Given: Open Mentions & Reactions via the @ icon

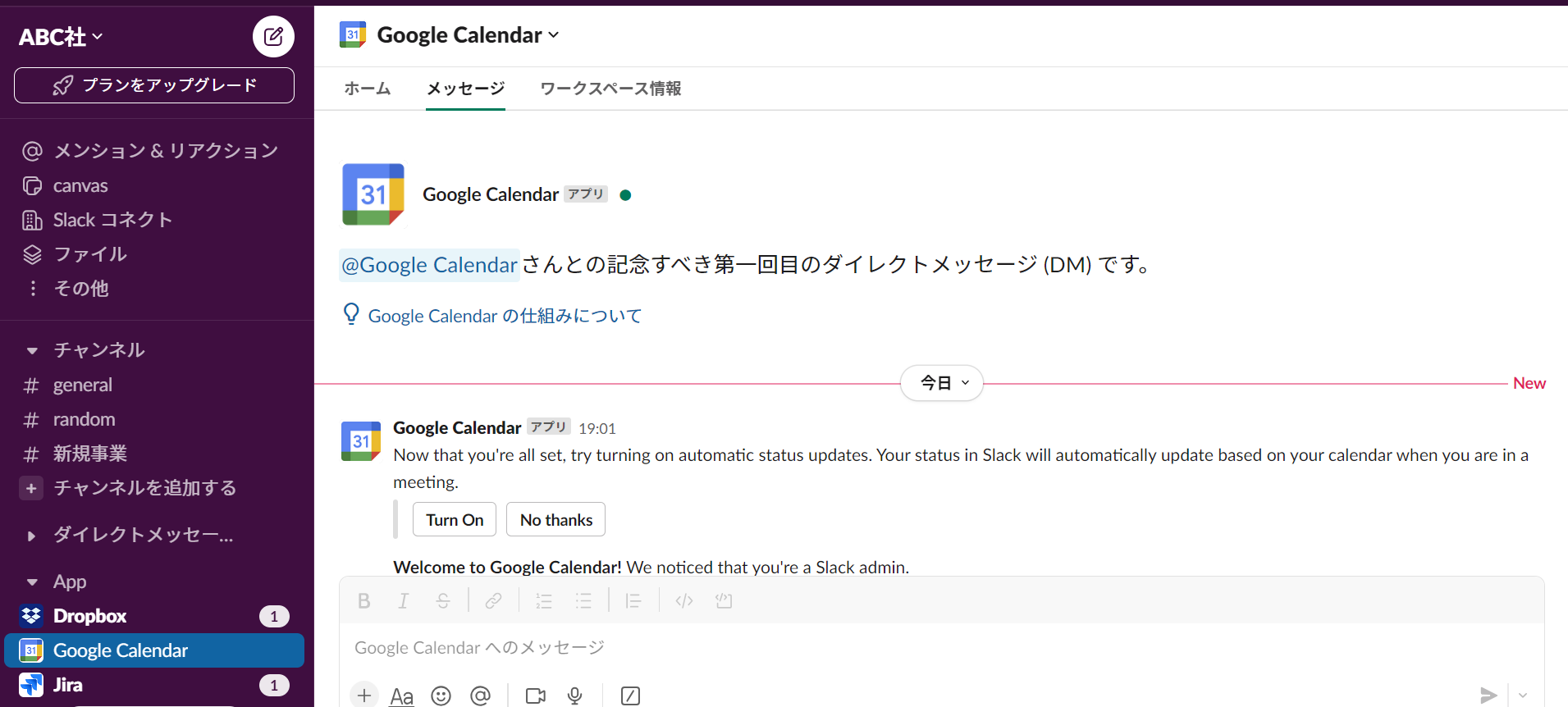Looking at the screenshot, I should click(x=32, y=151).
